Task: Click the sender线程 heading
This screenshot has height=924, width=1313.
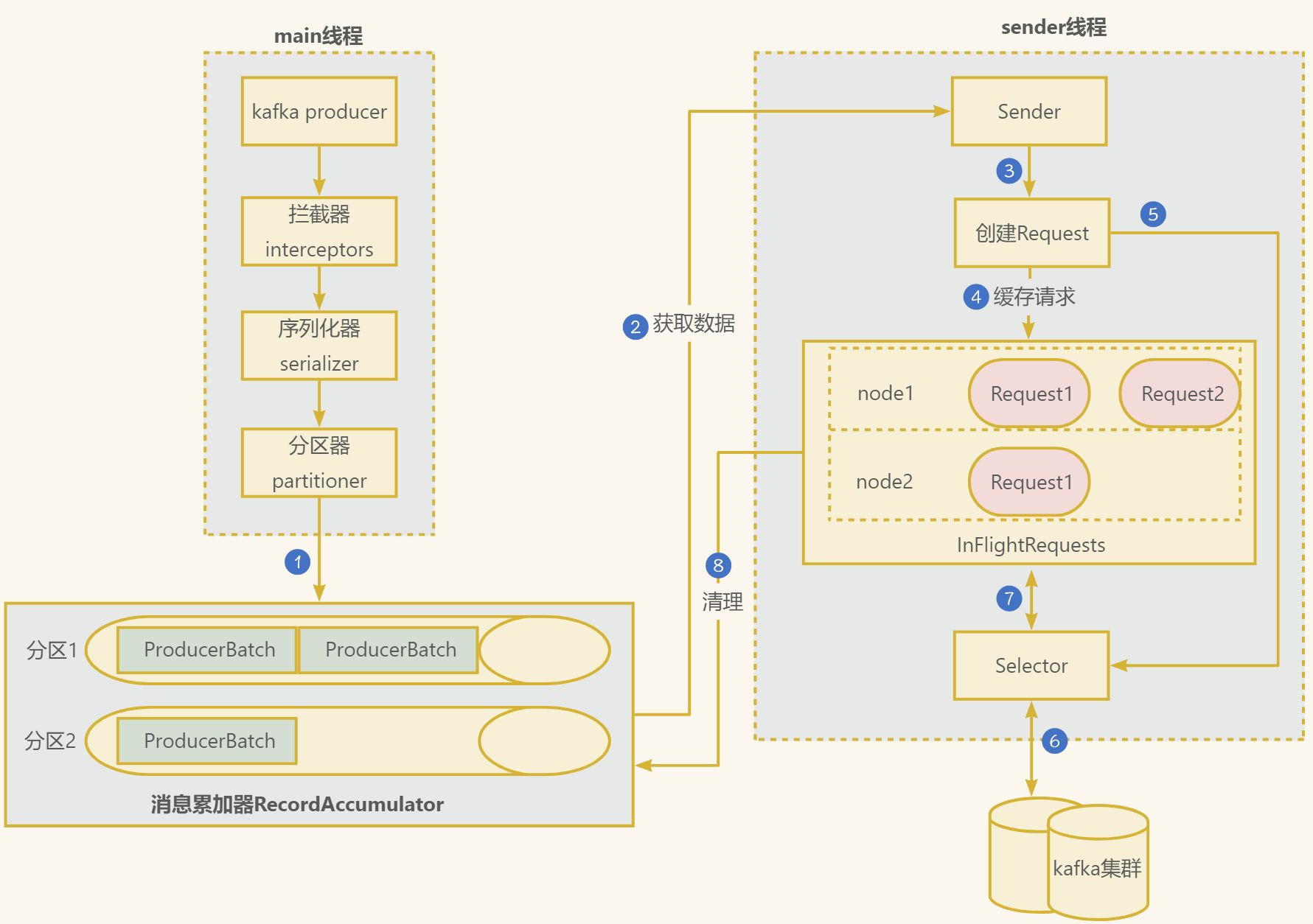Action: pos(1053,27)
